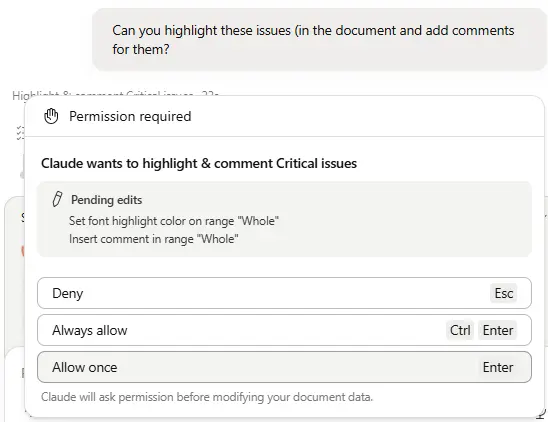This screenshot has height=422, width=548.
Task: Click the checklist icon peeking behind the dialog
Action: tap(20, 133)
